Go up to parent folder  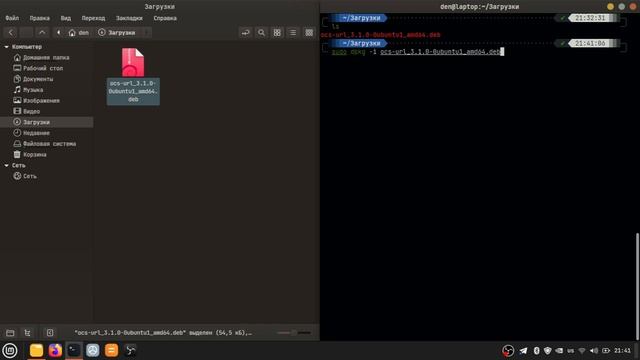point(42,33)
